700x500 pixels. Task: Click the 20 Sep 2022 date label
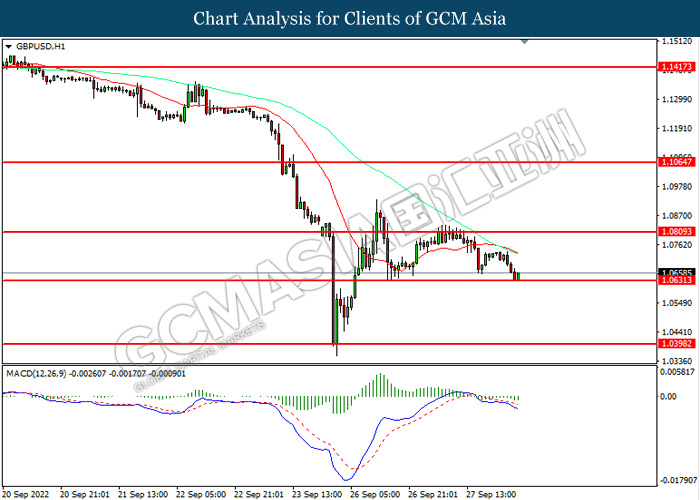point(26,495)
